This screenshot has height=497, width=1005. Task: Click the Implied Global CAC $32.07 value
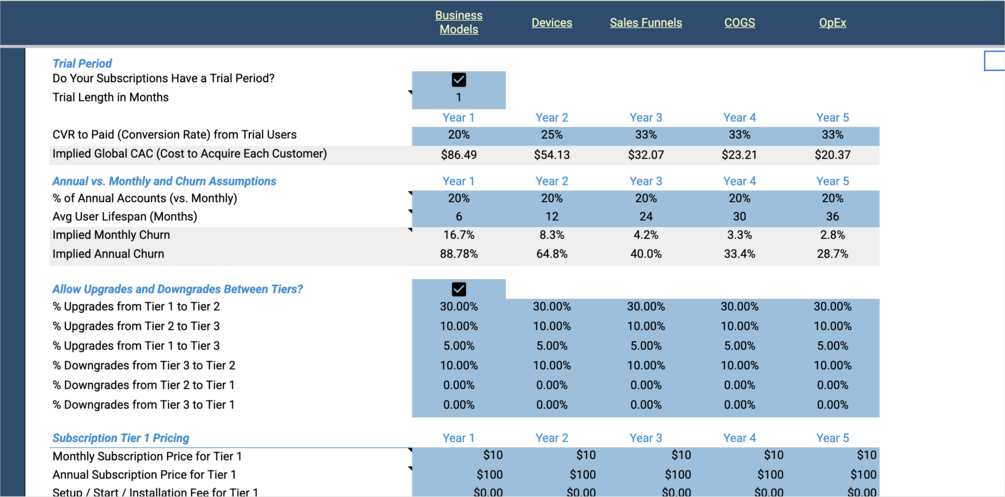point(645,155)
